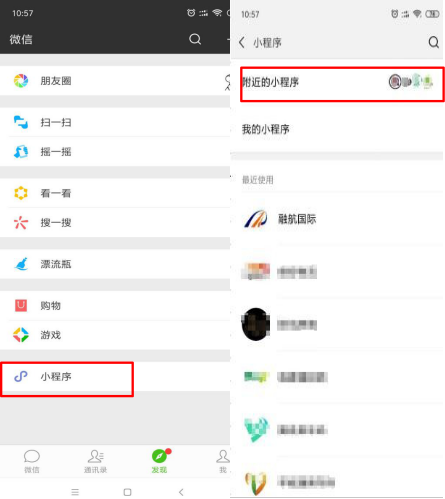Screen dimensions: 445x499
Task: Switch to the 通讯录 contacts tab
Action: point(95,462)
